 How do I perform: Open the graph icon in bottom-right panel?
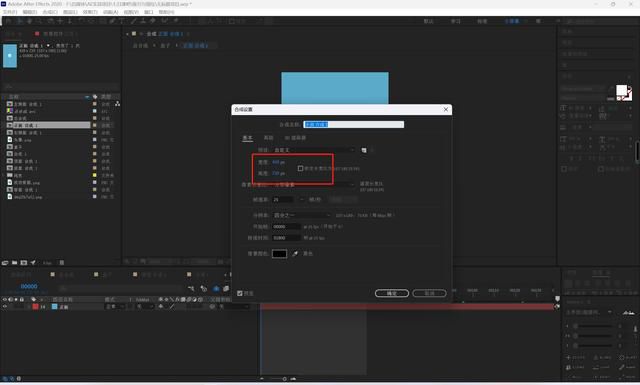click(x=628, y=312)
